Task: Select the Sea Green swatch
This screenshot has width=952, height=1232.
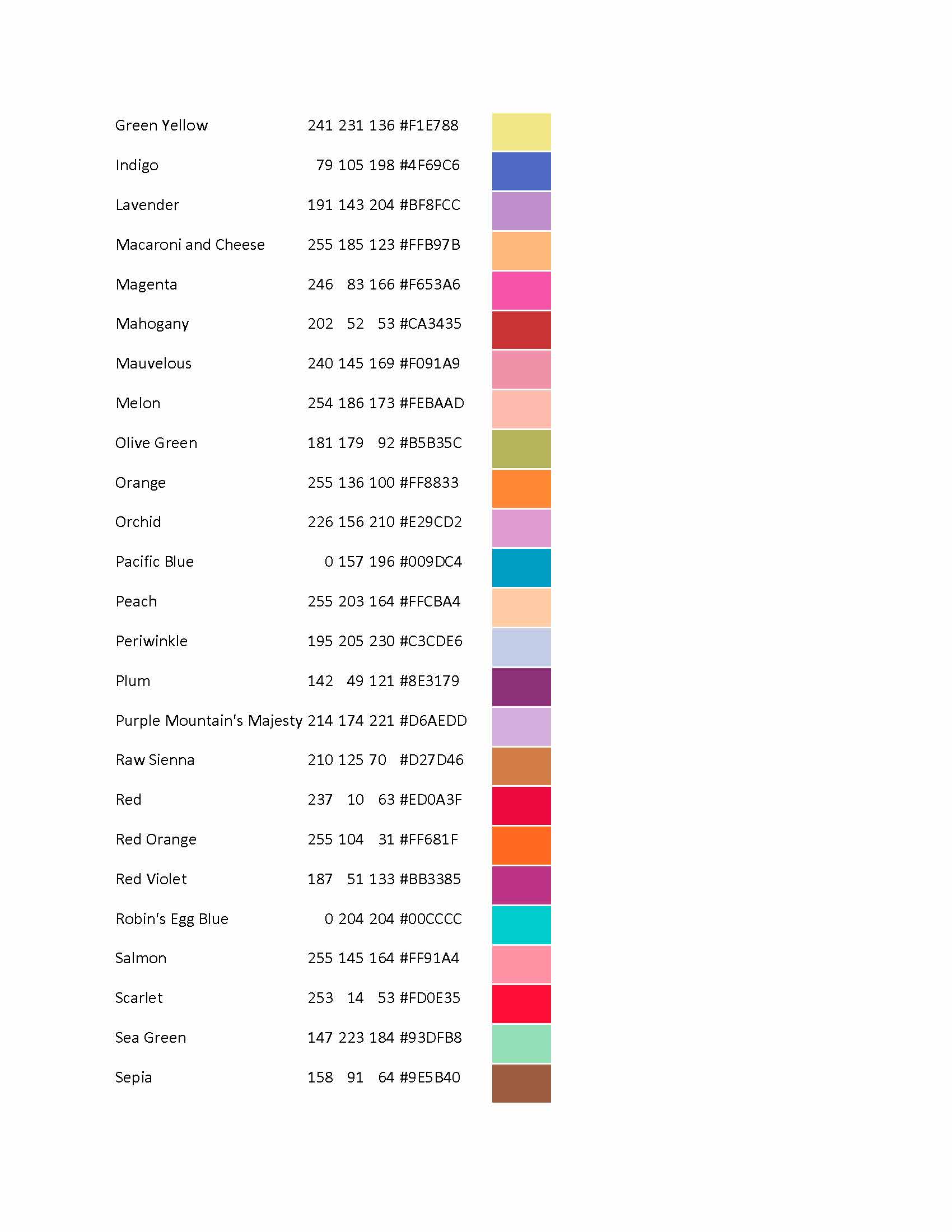Action: coord(521,1044)
